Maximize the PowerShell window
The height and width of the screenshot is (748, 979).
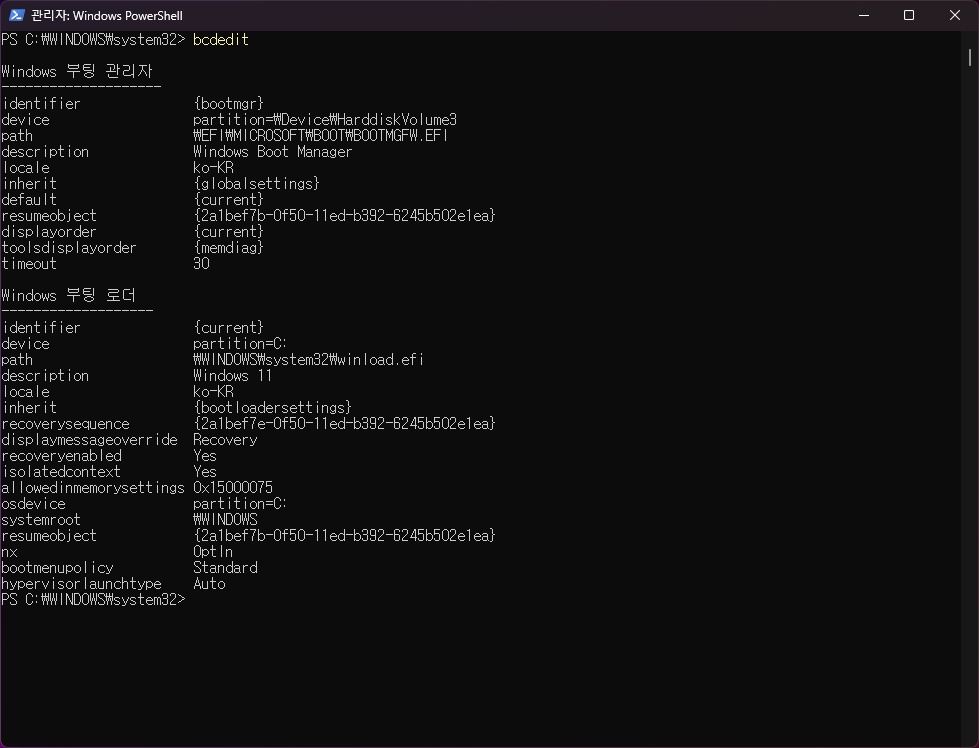[x=909, y=15]
